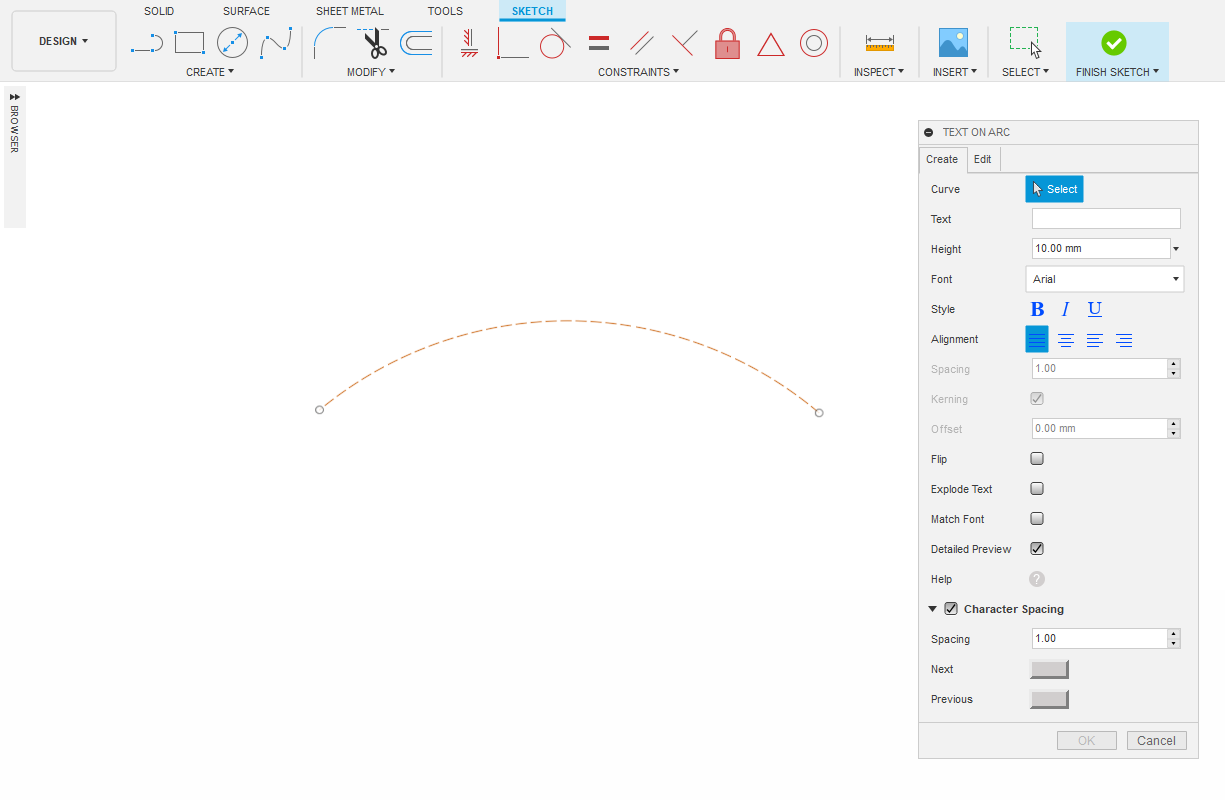Image resolution: width=1225 pixels, height=800 pixels.
Task: Click the Trim scissors tool
Action: coord(374,43)
